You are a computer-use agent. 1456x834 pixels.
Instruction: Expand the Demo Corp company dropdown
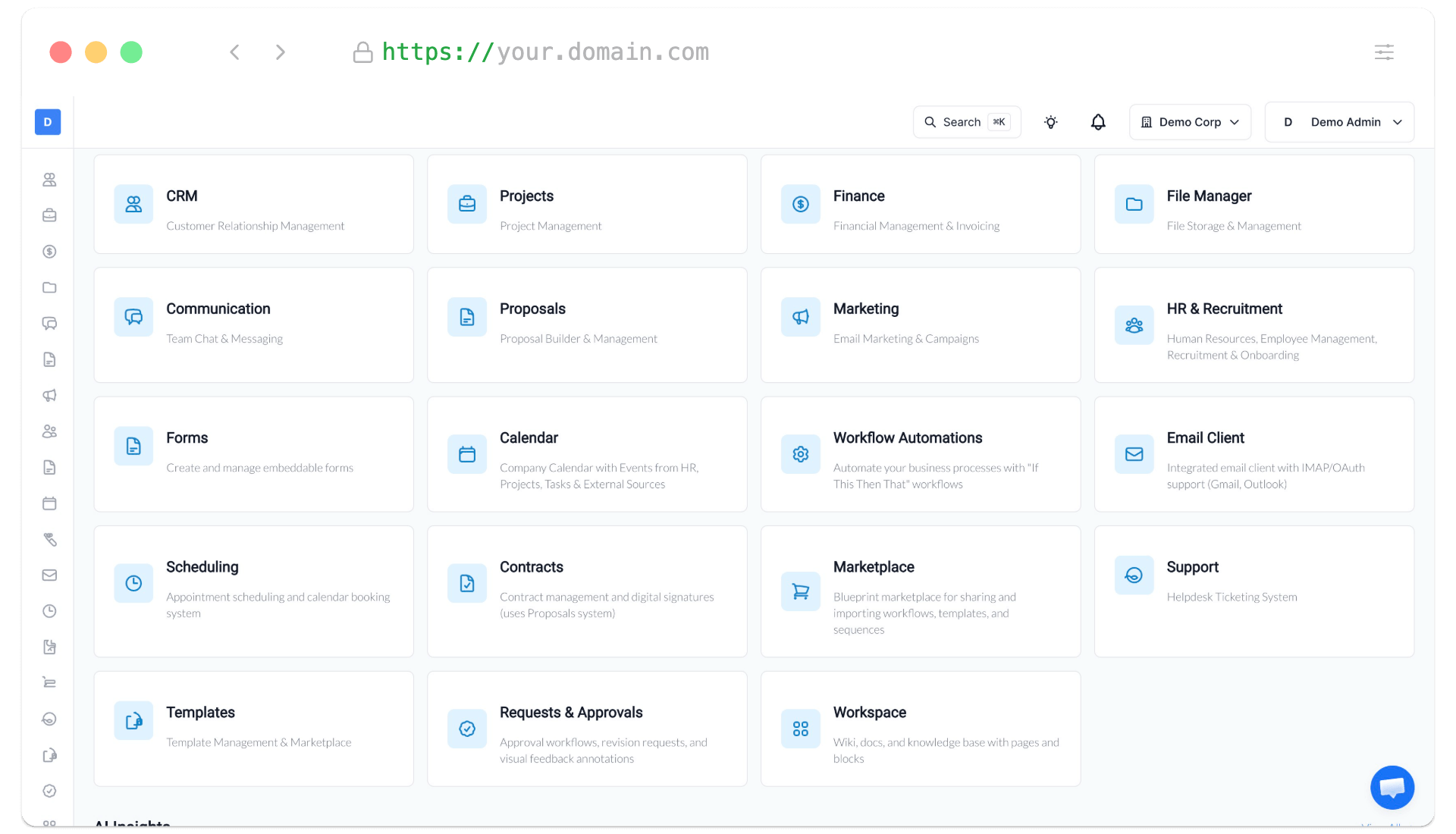1191,122
